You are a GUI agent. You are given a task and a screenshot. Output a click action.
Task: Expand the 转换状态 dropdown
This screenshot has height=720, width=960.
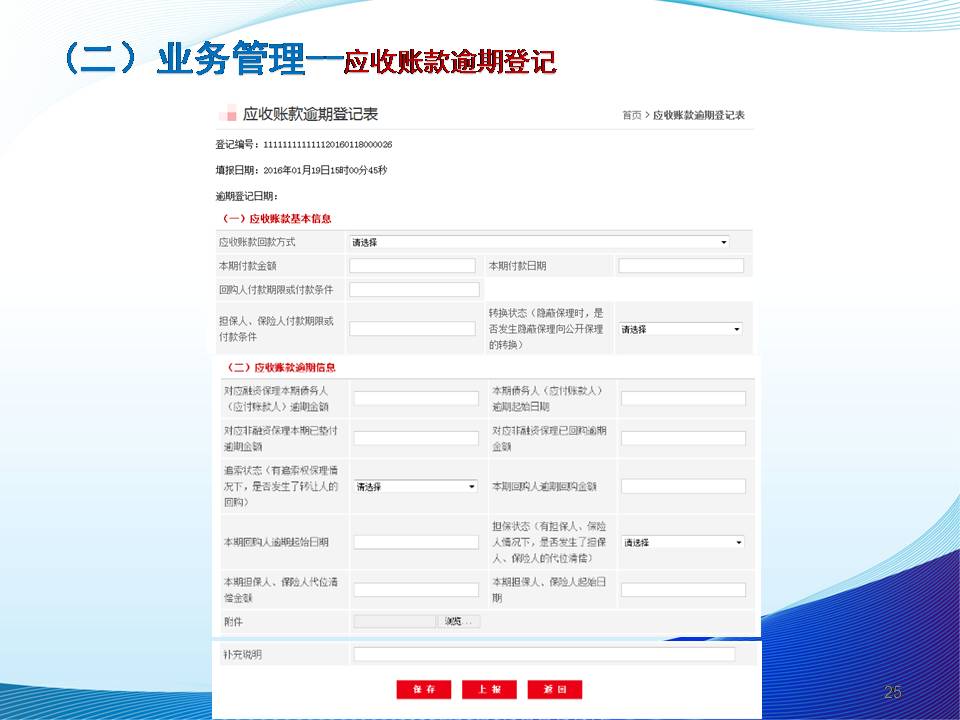click(680, 329)
